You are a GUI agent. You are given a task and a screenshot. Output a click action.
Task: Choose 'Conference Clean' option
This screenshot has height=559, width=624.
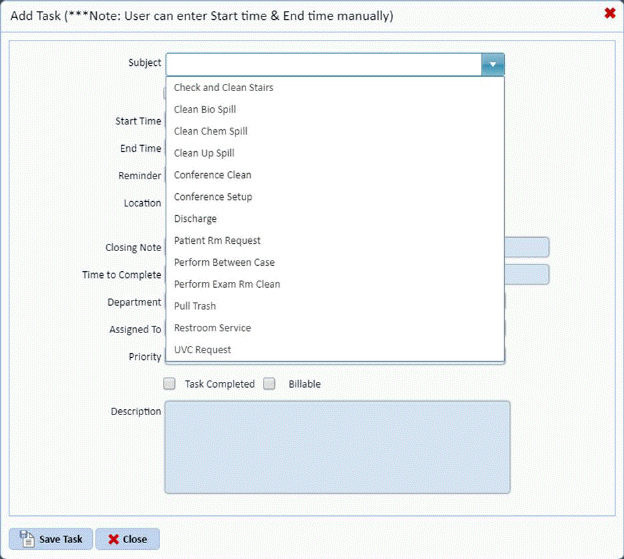pyautogui.click(x=212, y=175)
